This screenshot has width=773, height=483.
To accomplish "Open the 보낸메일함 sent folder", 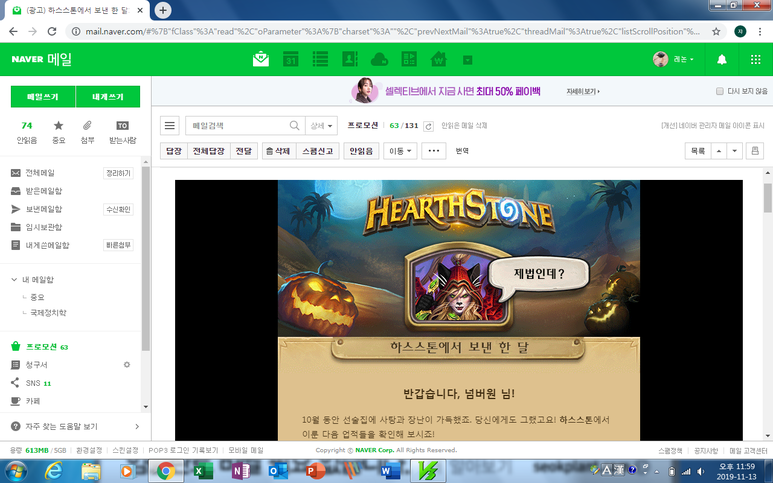I will click(x=43, y=209).
